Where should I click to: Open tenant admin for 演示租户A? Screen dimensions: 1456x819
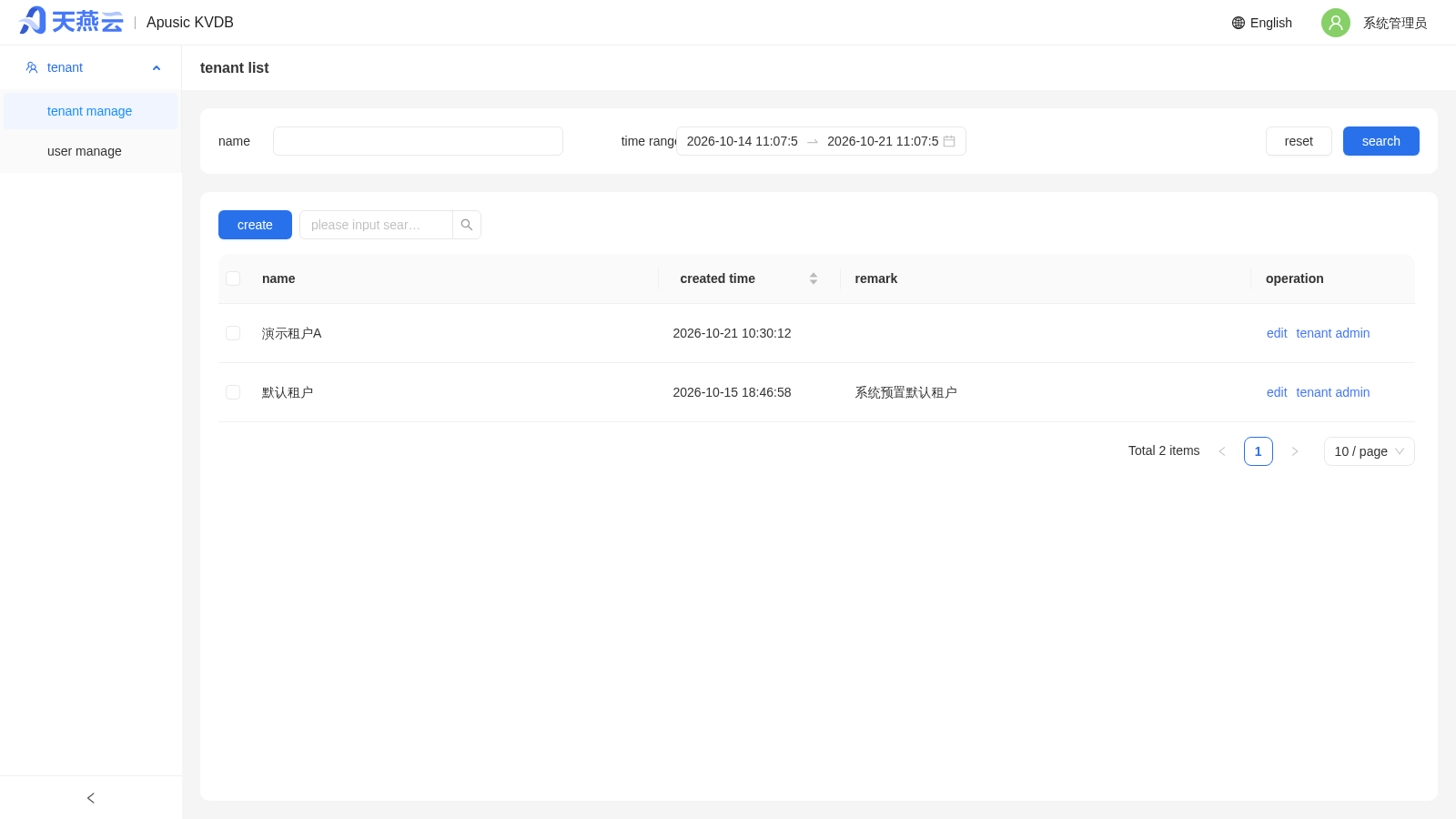(x=1333, y=333)
